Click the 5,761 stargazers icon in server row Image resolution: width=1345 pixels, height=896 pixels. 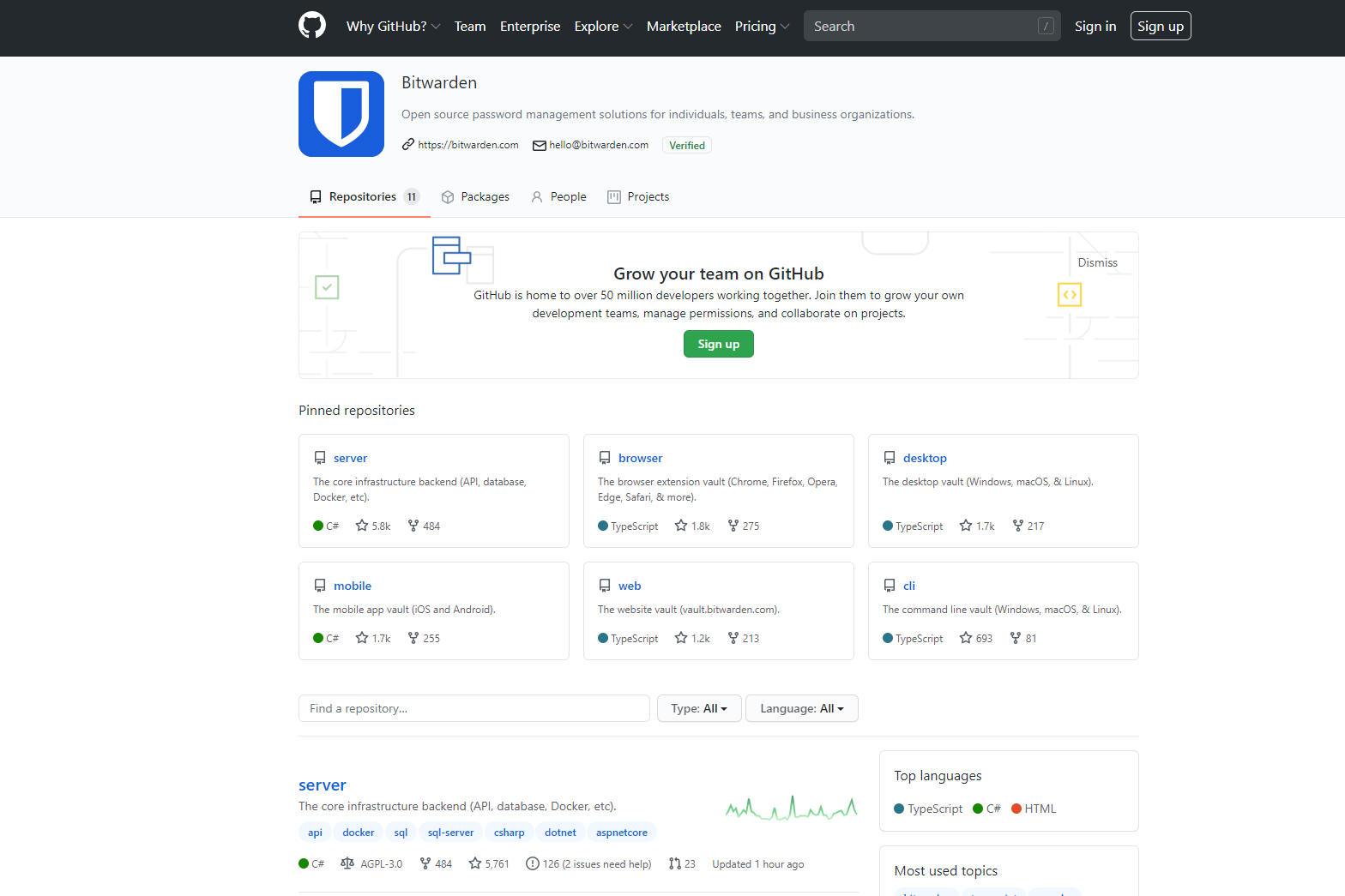(475, 863)
